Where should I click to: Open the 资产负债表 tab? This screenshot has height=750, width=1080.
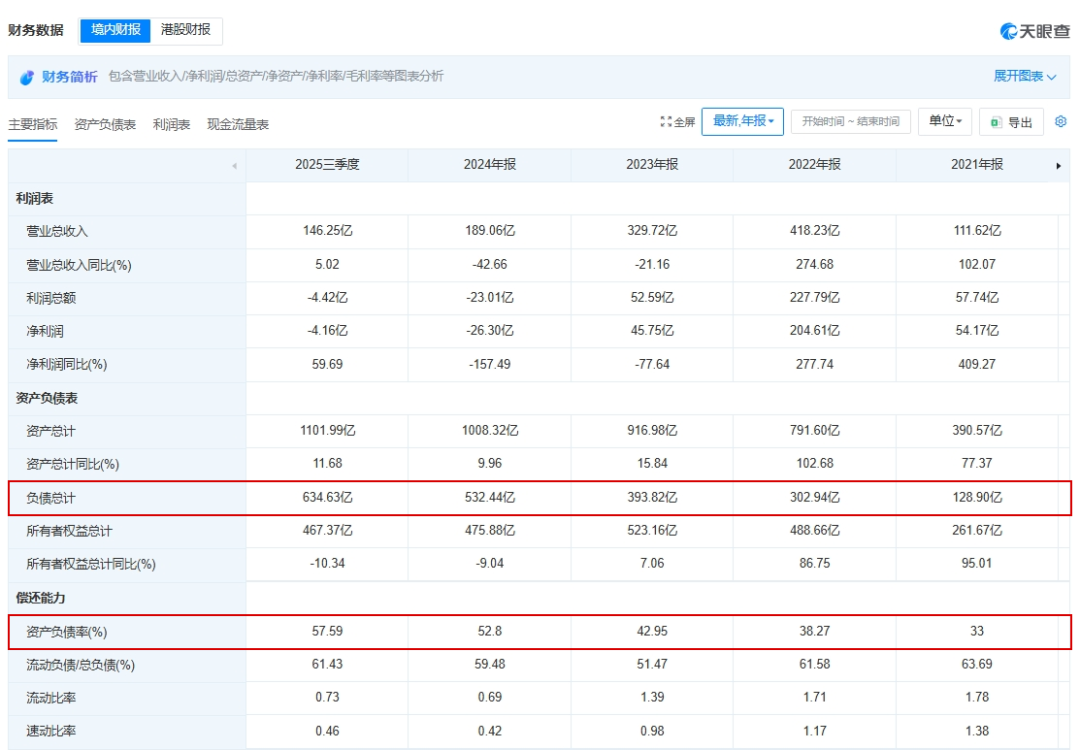pyautogui.click(x=105, y=125)
